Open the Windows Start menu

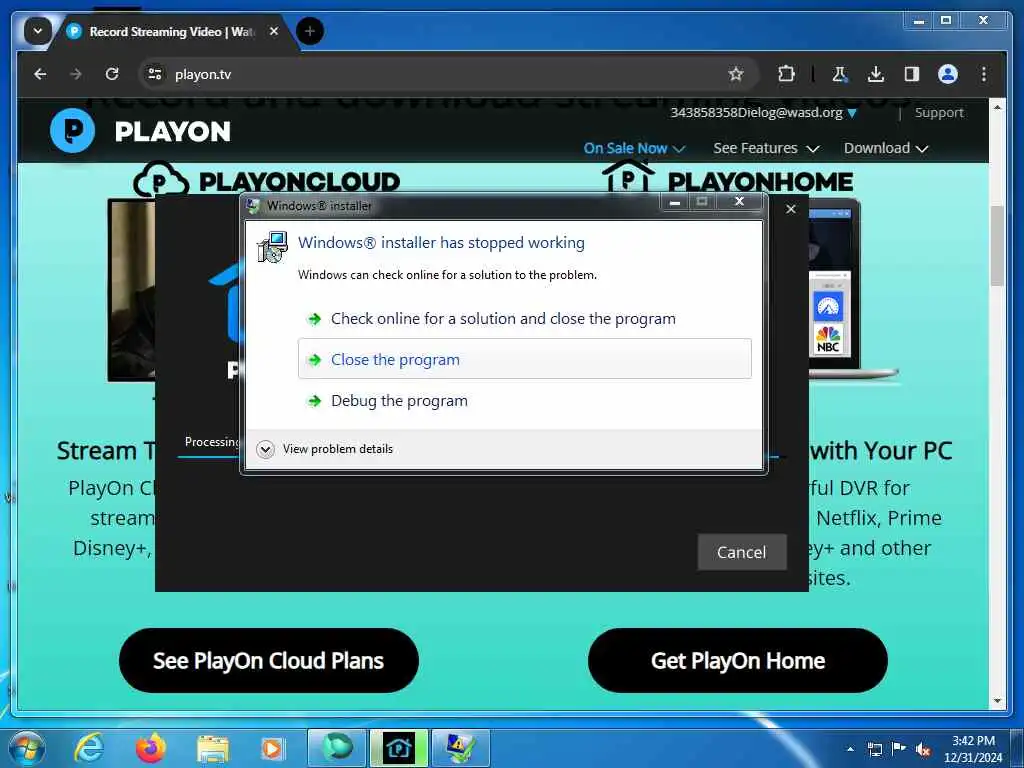26,748
